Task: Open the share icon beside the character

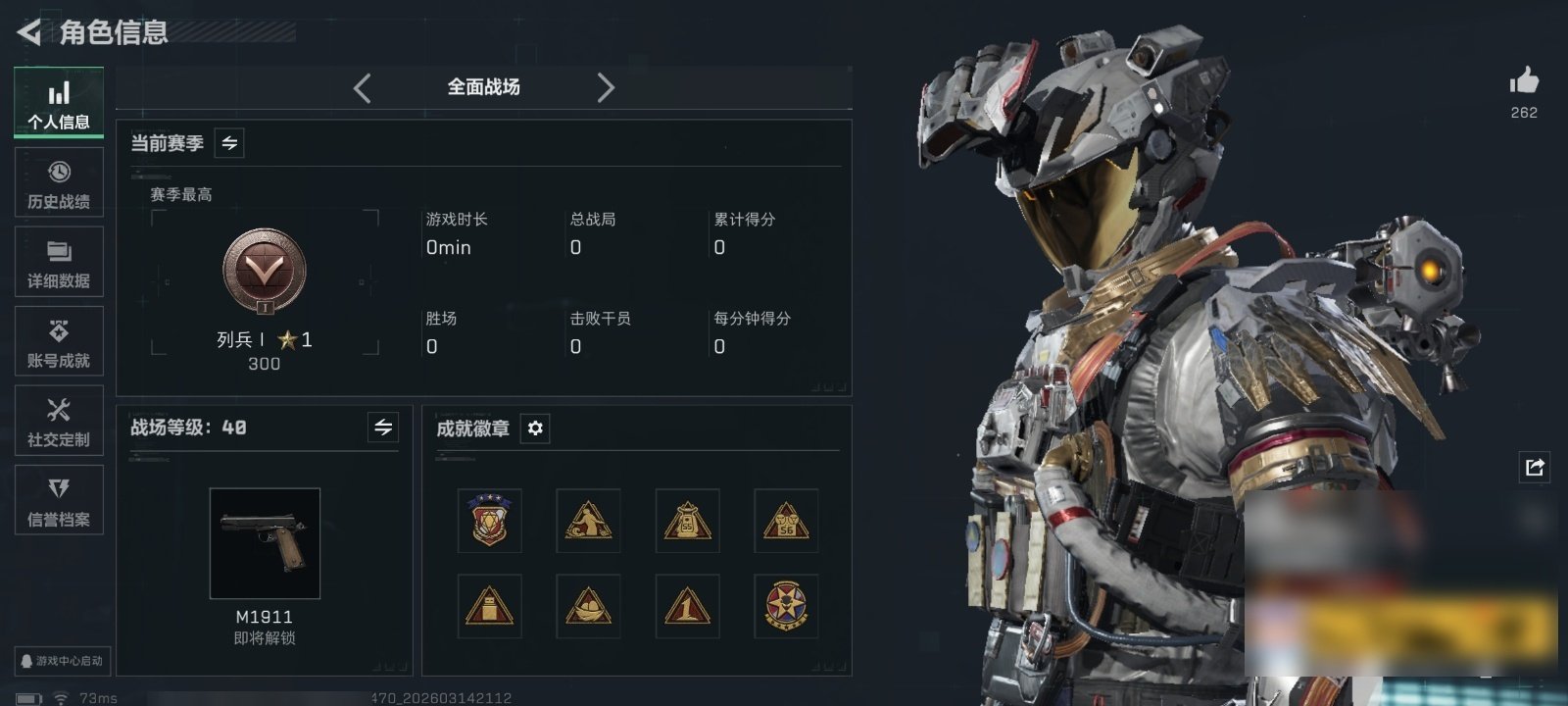Action: [1534, 467]
